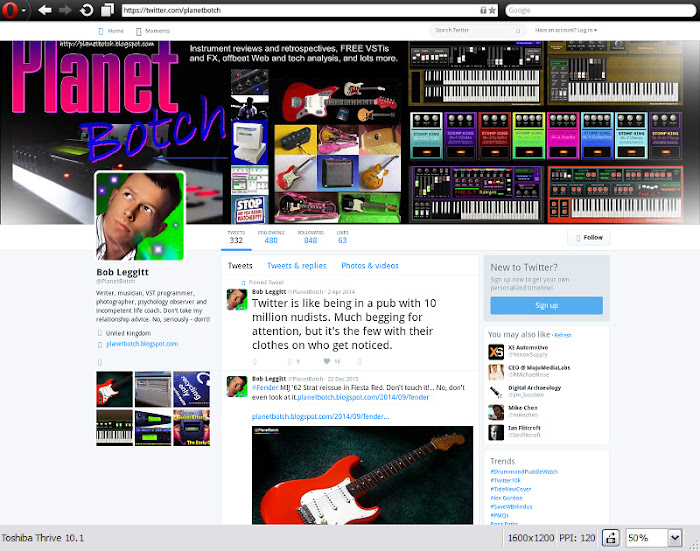
Task: Open the Moments nav item
Action: [x=153, y=31]
